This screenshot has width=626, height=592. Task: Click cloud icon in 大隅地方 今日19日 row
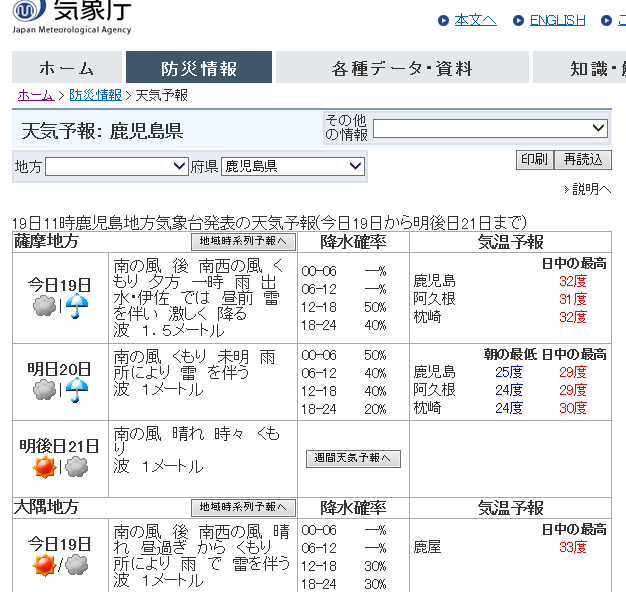tap(77, 565)
